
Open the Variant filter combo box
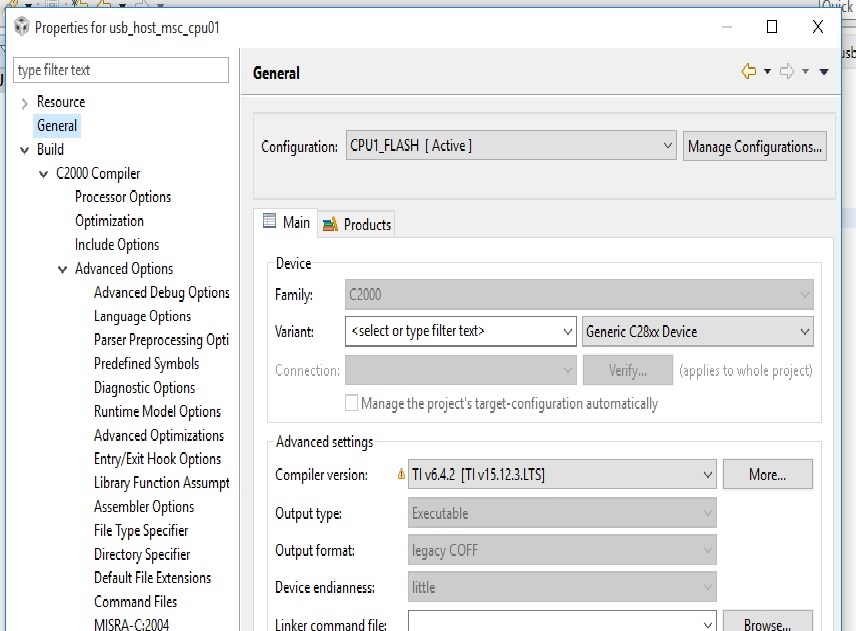click(461, 331)
